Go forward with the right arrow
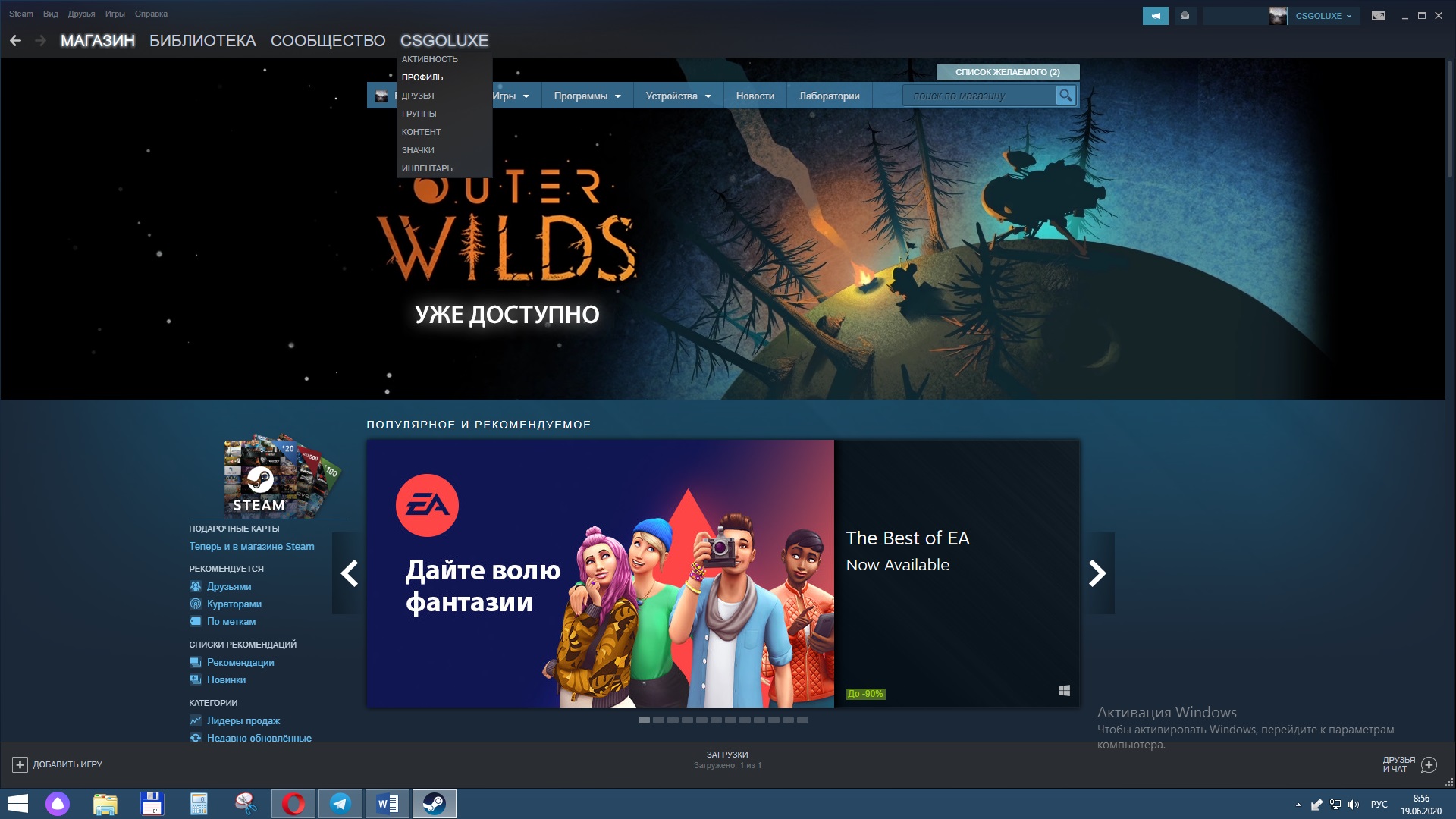This screenshot has height=819, width=1456. click(x=40, y=41)
